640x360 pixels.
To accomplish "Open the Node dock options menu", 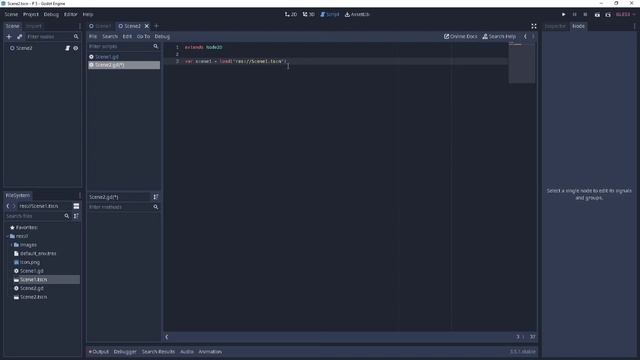I will pos(634,26).
